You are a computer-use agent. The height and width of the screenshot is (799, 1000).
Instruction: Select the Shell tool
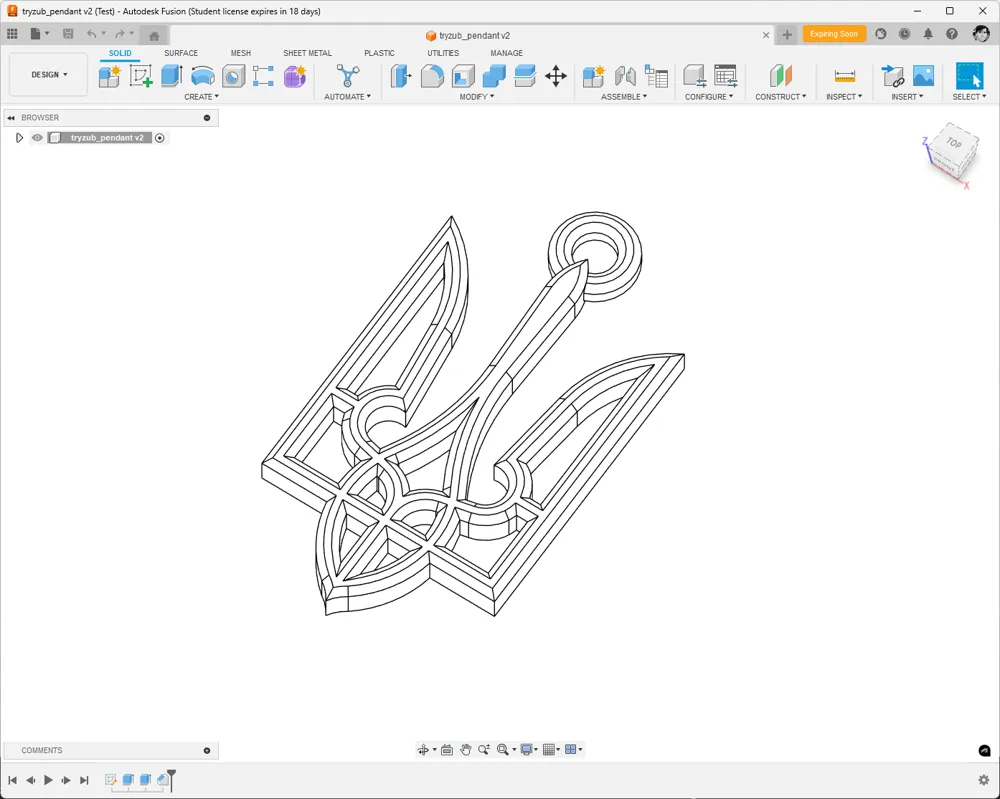[x=463, y=76]
